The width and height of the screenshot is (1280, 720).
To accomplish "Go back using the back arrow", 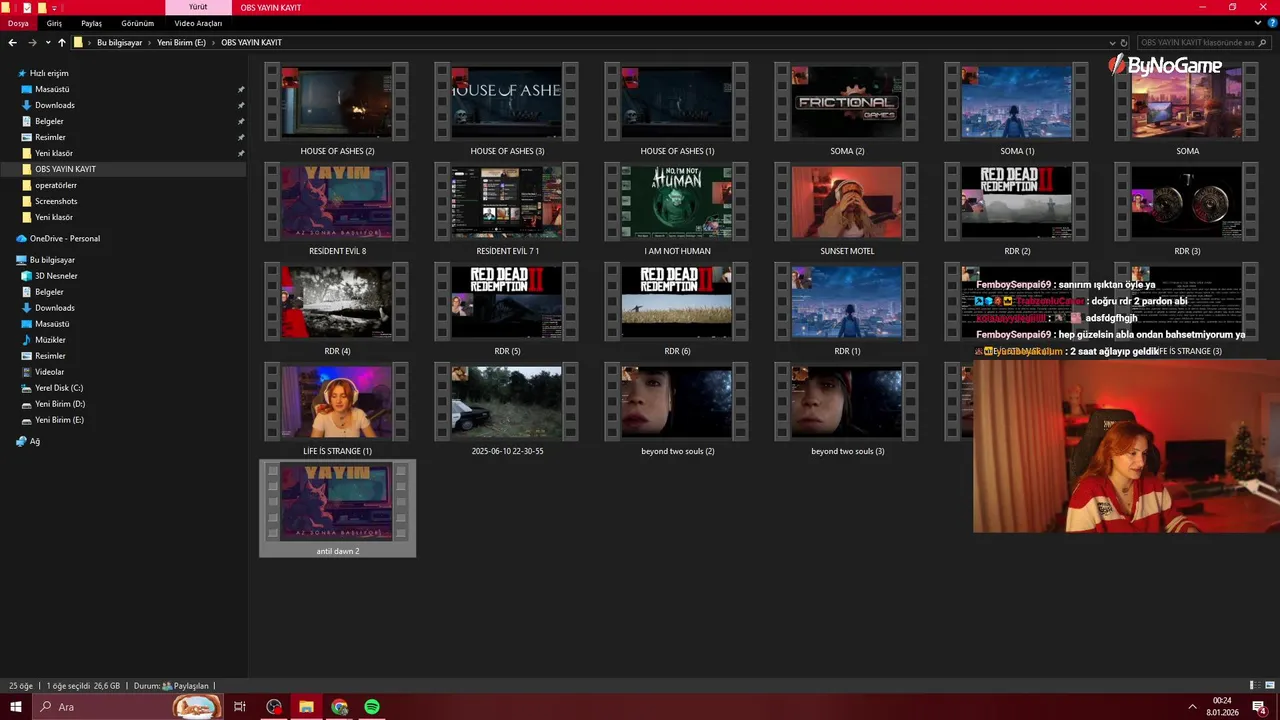I will tap(12, 43).
